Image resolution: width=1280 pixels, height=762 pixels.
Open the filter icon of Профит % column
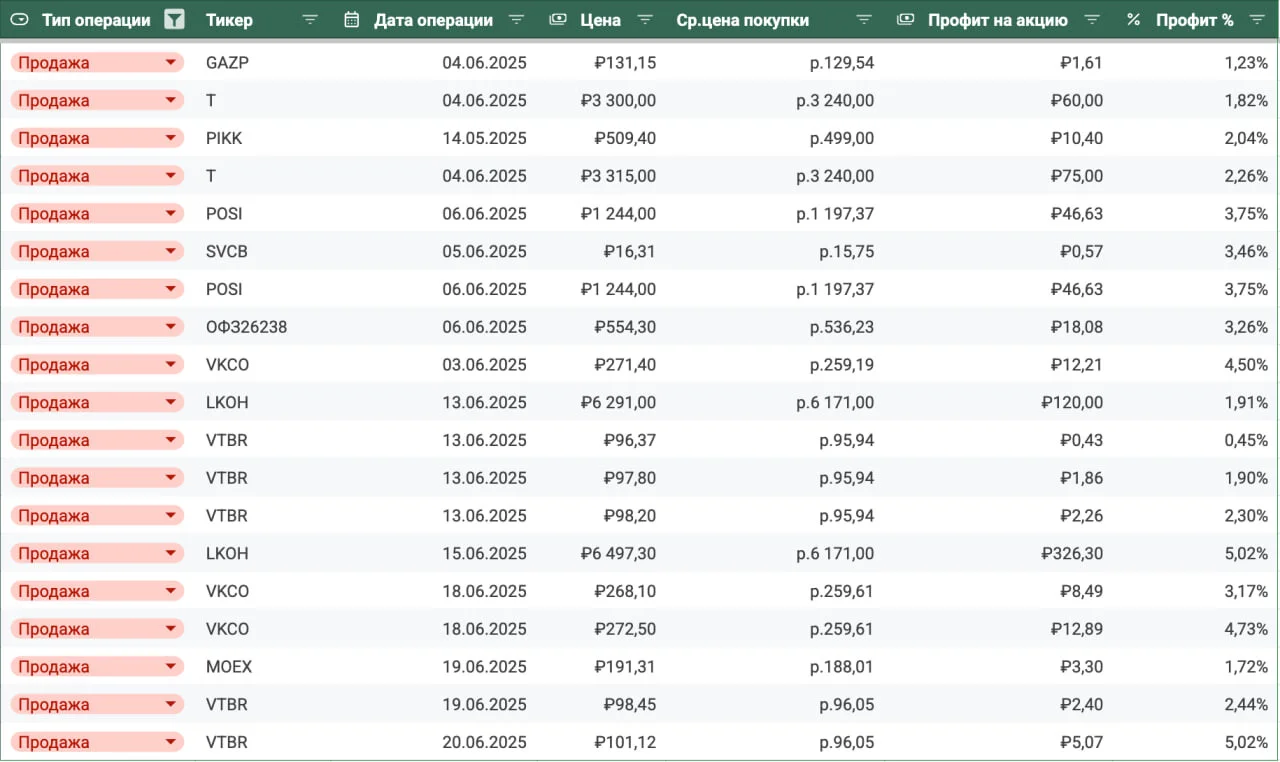pos(1257,20)
